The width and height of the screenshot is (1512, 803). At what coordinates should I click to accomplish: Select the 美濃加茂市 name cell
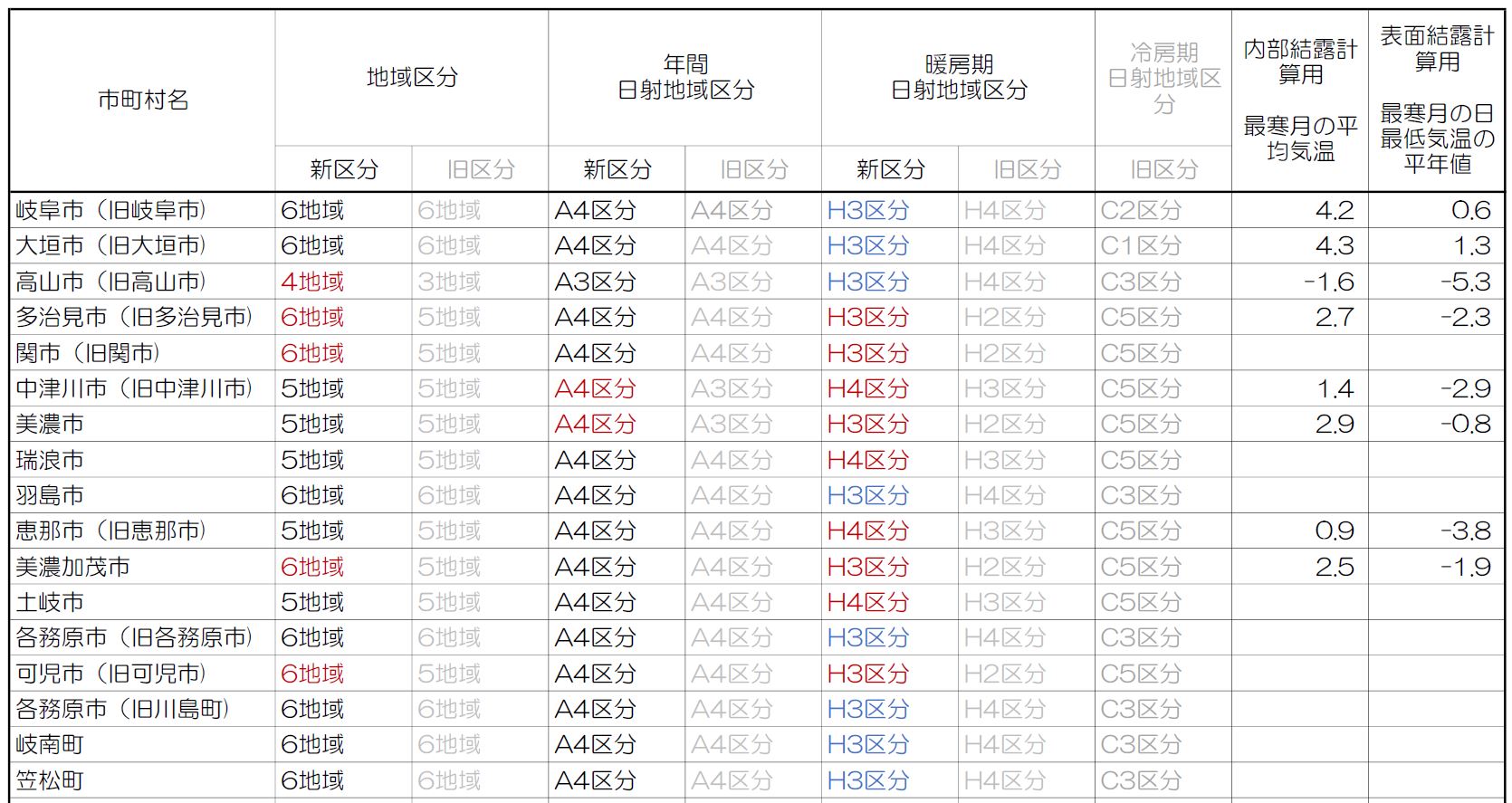[72, 568]
